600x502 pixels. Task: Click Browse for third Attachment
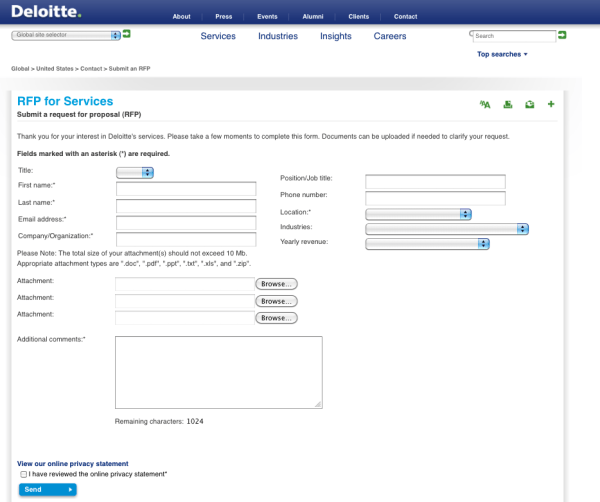click(x=276, y=318)
